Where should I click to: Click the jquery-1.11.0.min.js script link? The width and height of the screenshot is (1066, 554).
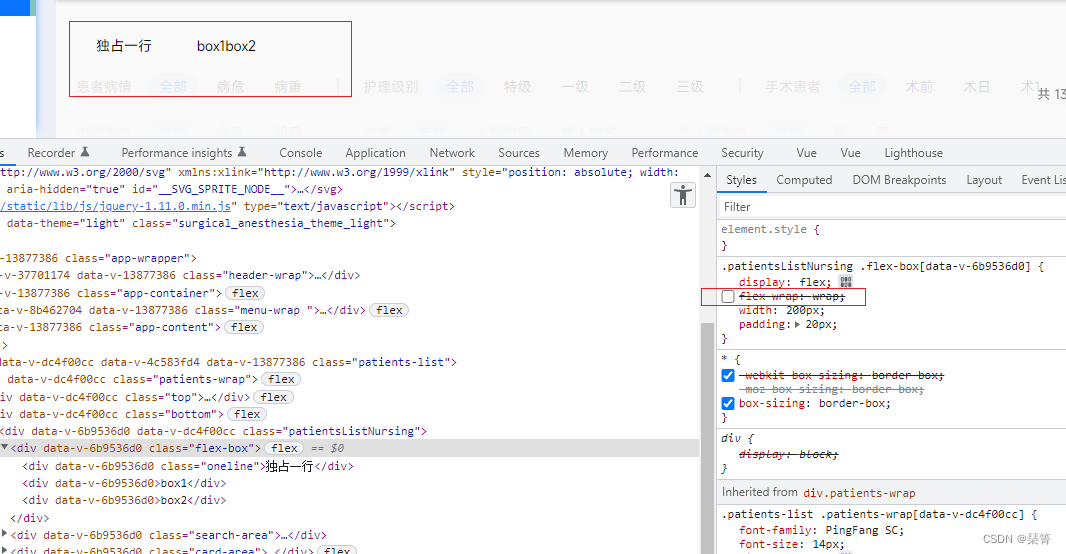pyautogui.click(x=116, y=206)
